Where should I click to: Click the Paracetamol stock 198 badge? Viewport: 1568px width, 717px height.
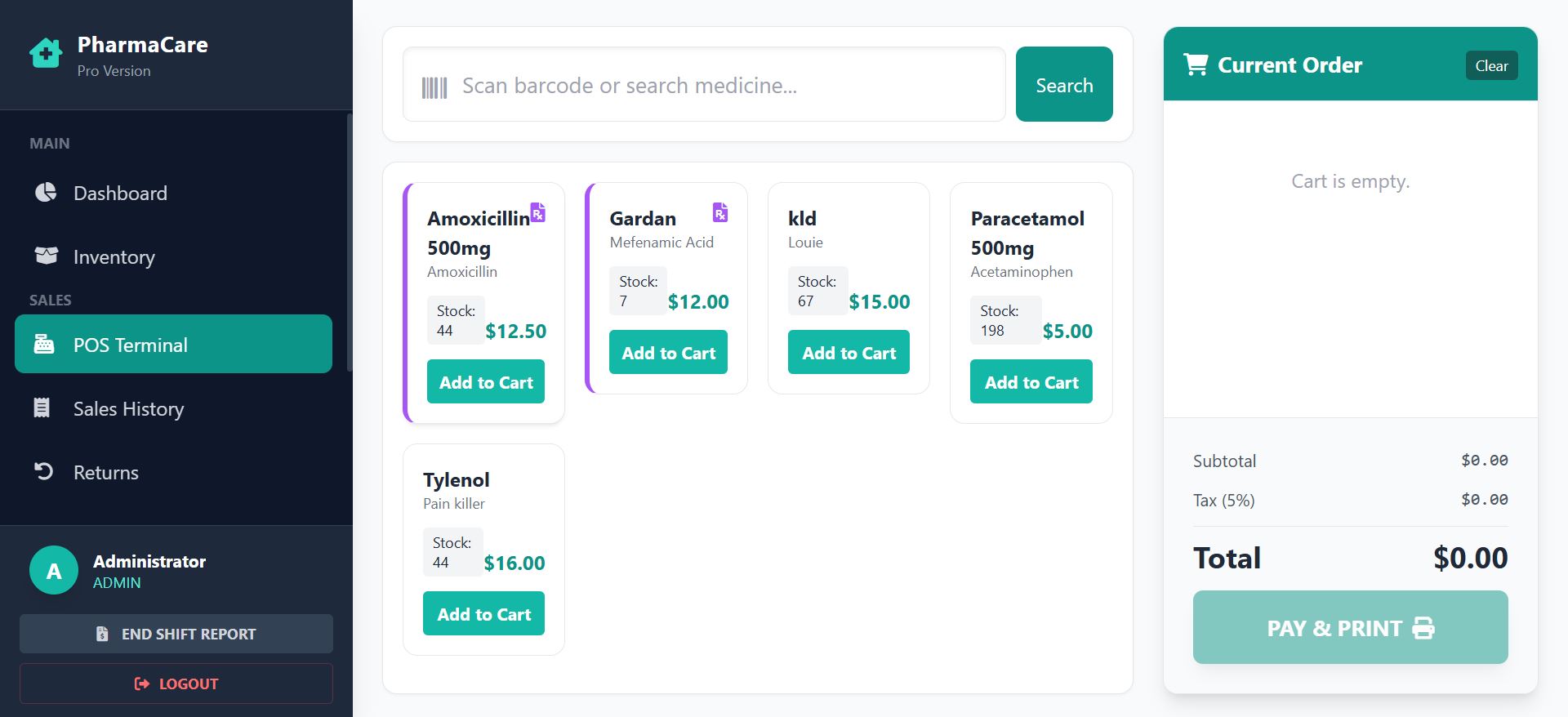(x=1005, y=320)
